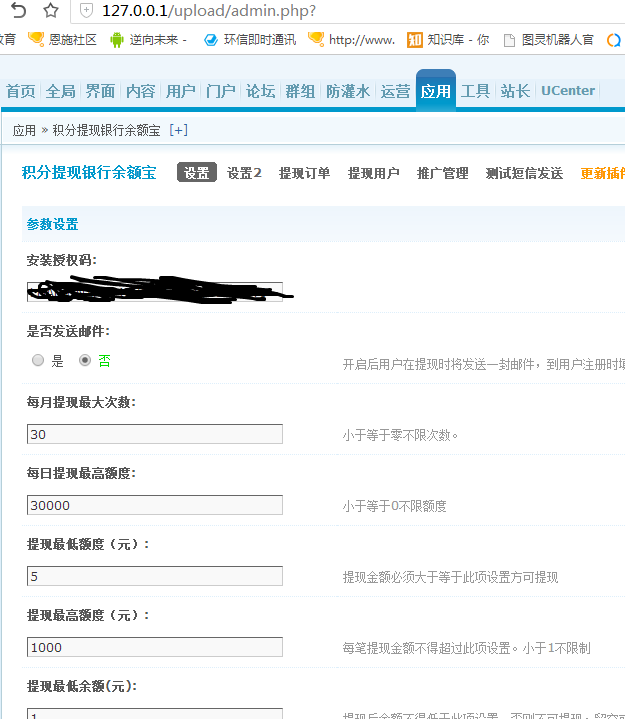Open the 图灵机器人官 bookmark
Screen dimensions: 625x719
point(548,40)
